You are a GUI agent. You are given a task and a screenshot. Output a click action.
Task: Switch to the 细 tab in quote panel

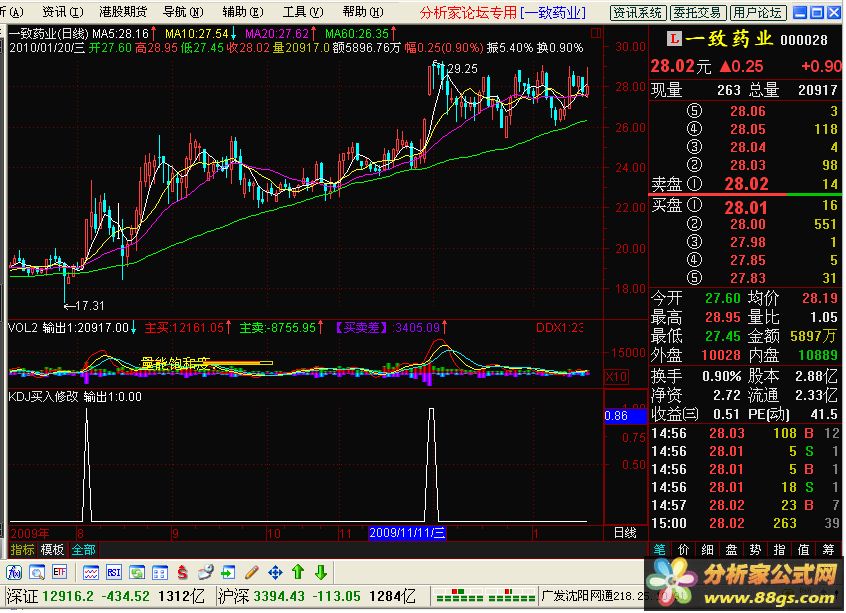coord(707,549)
